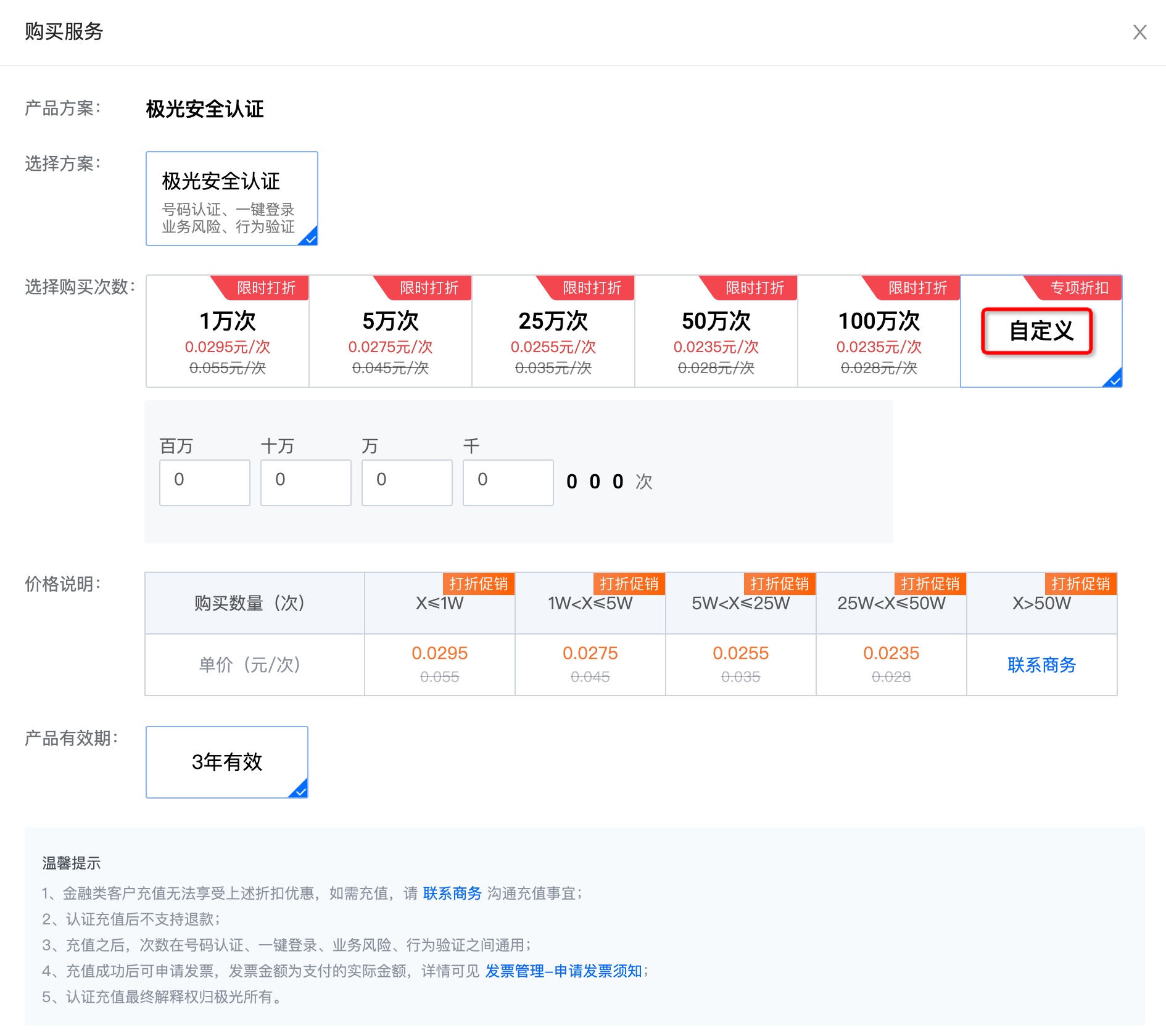Click the 0.0235 unit price in table

[891, 653]
